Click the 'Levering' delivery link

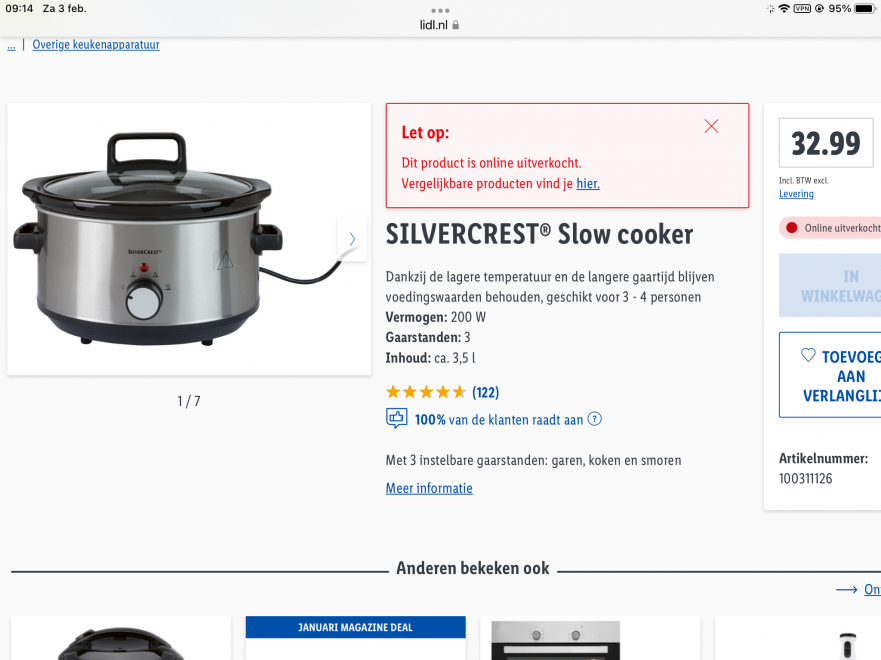pos(796,194)
